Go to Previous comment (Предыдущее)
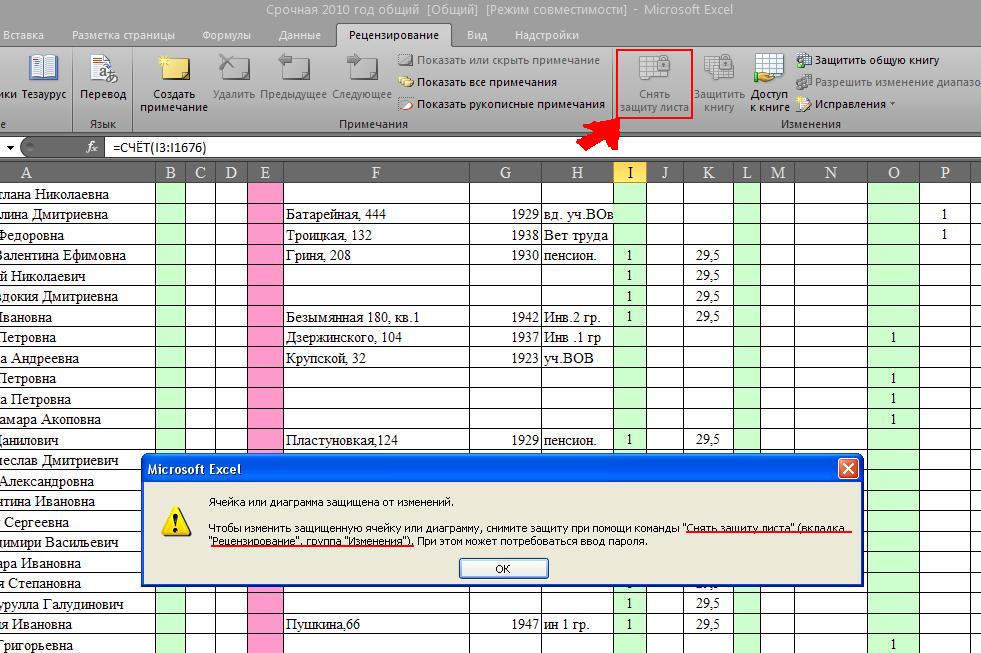Viewport: 981px width, 653px height. 294,70
